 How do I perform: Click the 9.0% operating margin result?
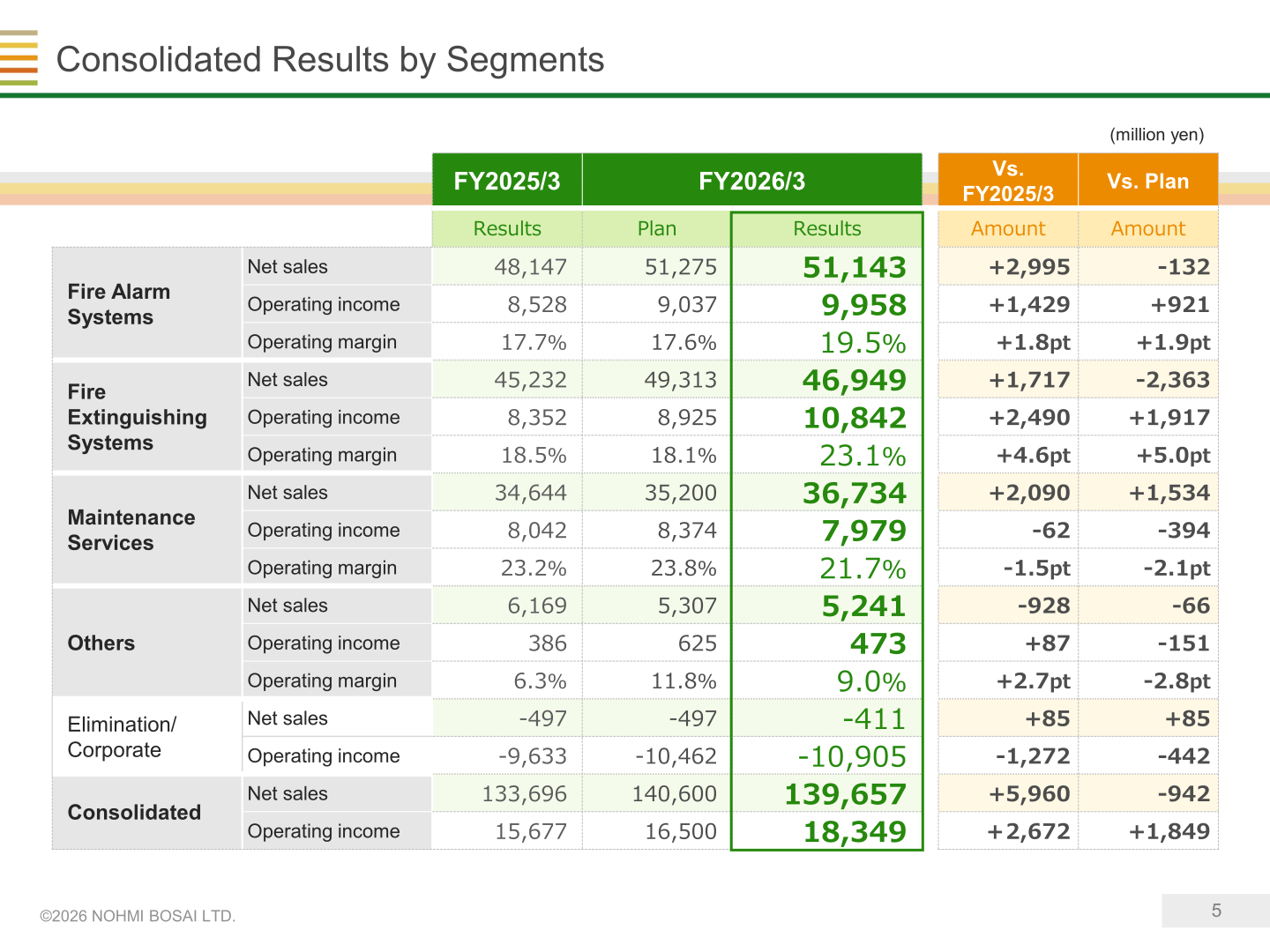pyautogui.click(x=871, y=681)
